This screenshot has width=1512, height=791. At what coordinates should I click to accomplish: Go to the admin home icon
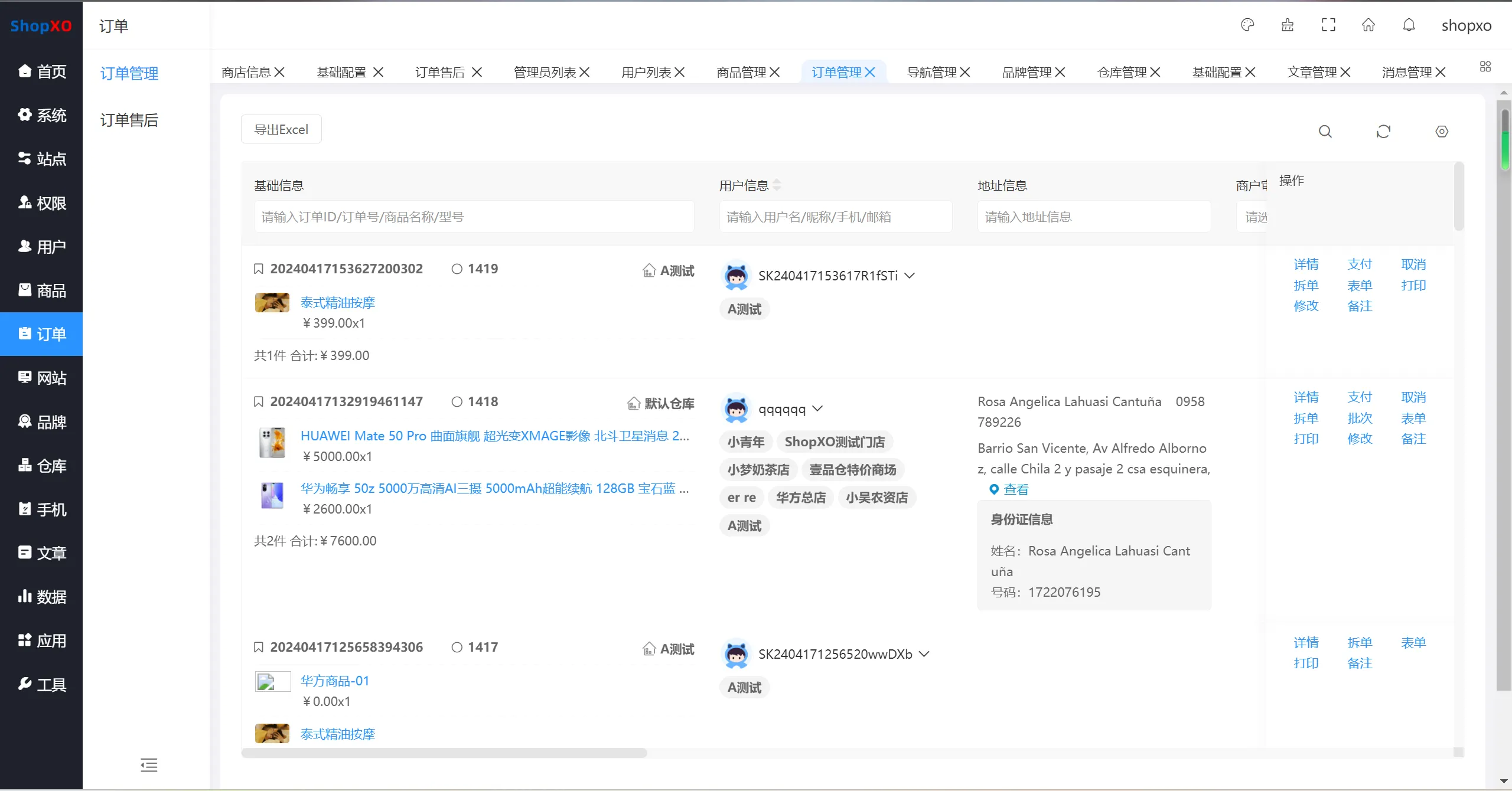[1368, 25]
